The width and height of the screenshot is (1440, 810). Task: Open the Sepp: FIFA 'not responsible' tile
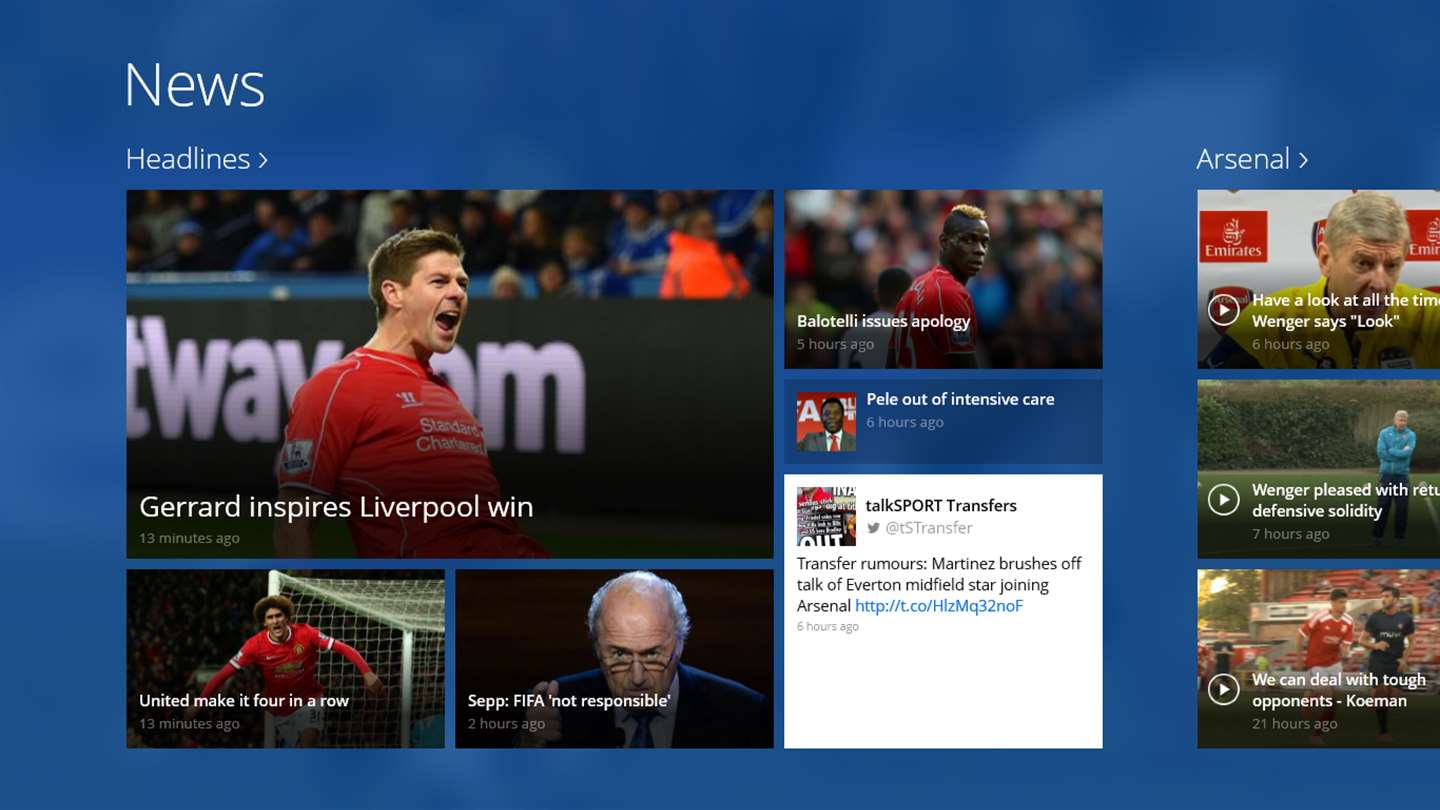[x=614, y=659]
